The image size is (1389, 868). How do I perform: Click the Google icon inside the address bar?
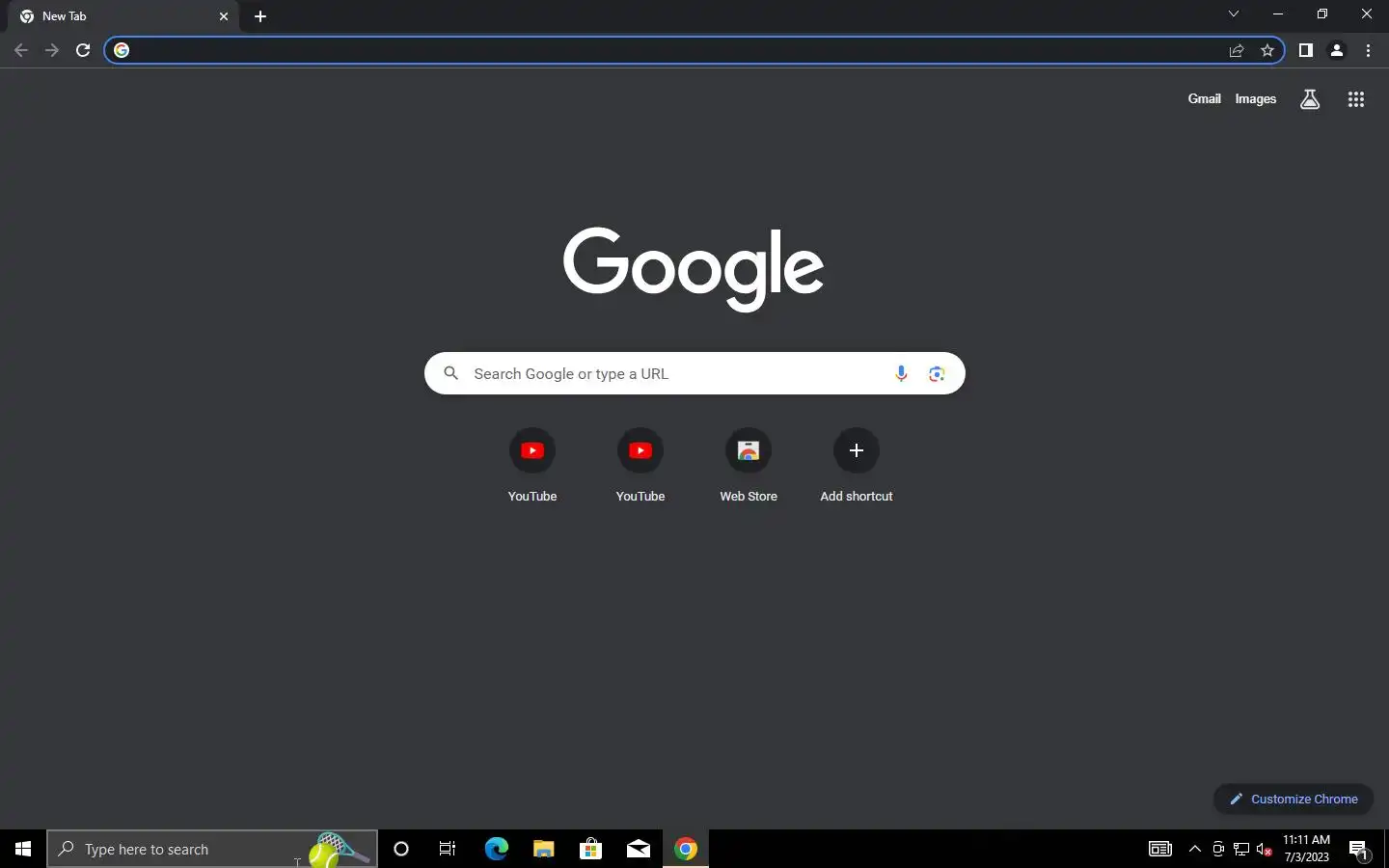122,50
